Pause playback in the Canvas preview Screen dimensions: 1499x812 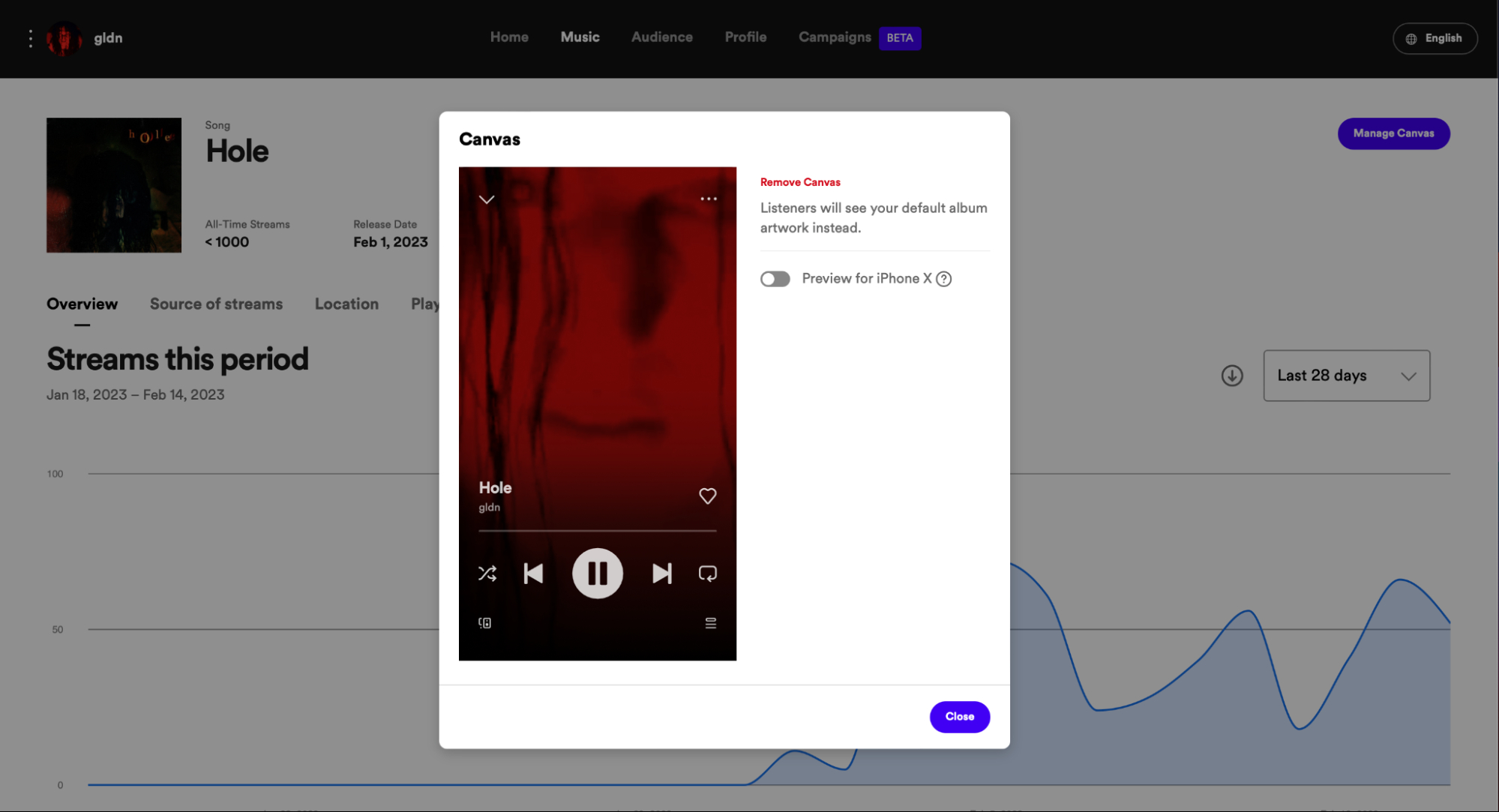click(x=598, y=574)
